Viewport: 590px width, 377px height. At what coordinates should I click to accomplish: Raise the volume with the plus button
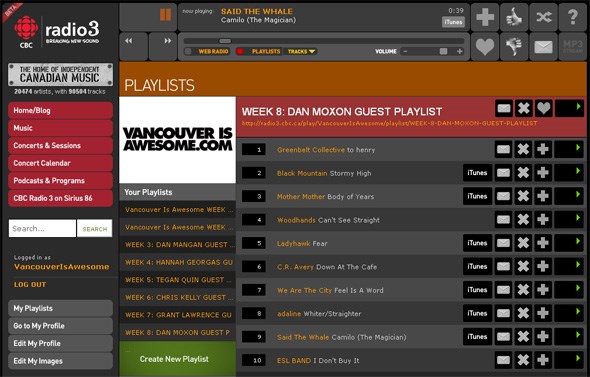click(459, 52)
